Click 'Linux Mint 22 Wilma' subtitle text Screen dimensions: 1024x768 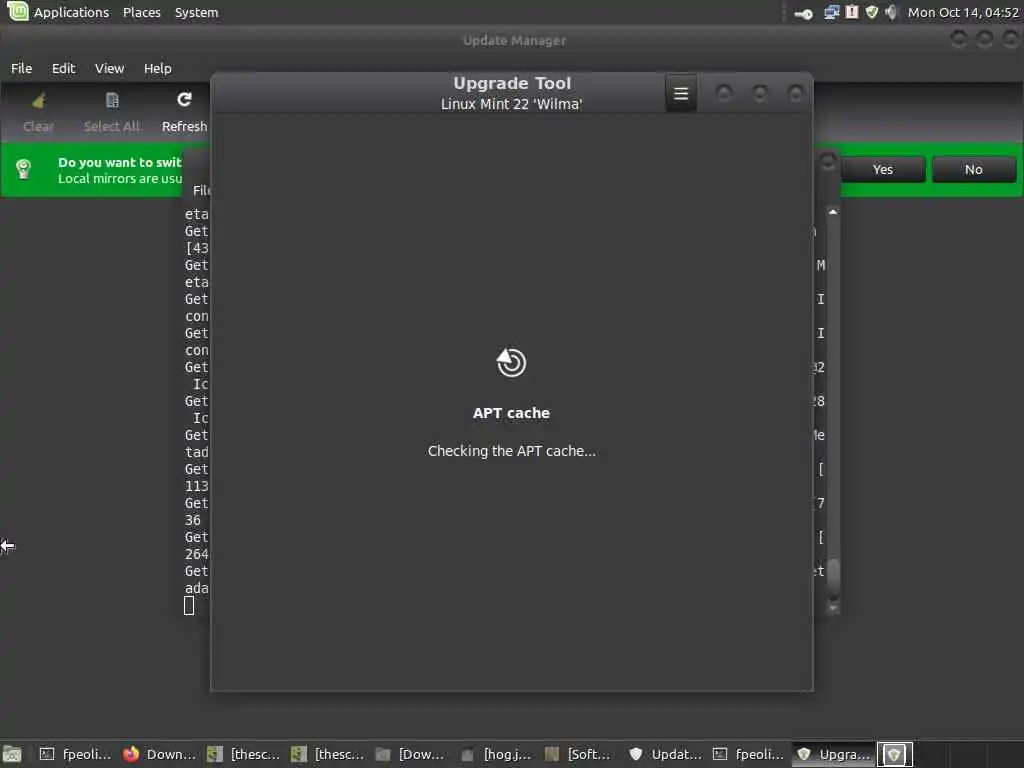click(x=511, y=104)
